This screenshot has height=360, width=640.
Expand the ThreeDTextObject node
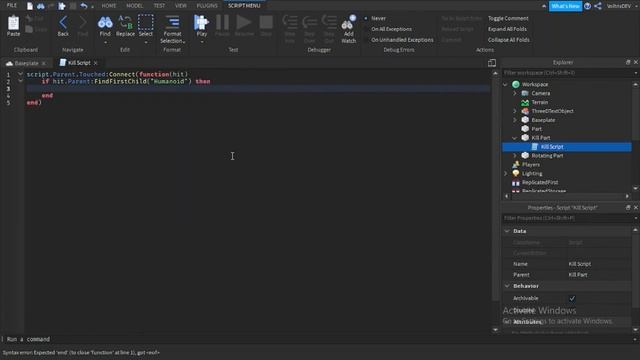[515, 111]
